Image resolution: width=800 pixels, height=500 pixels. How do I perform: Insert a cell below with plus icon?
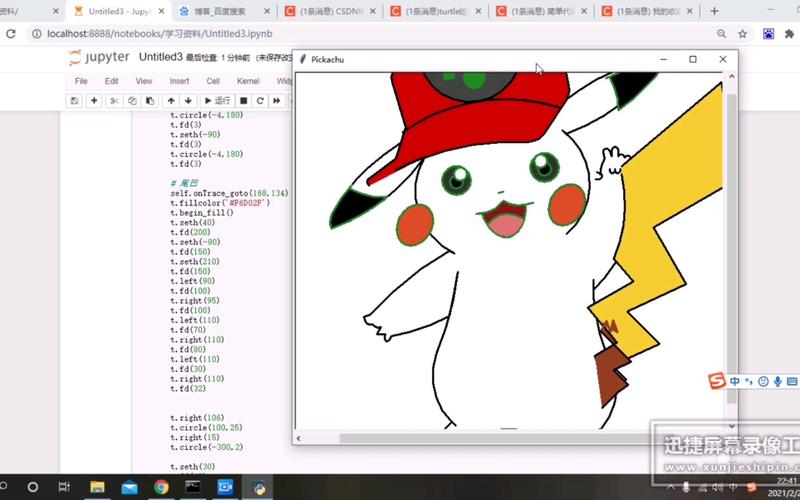coord(94,101)
